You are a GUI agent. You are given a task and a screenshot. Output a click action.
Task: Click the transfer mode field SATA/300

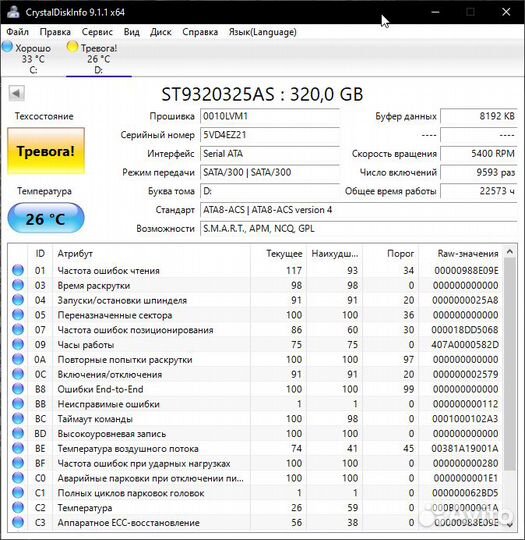click(x=270, y=172)
